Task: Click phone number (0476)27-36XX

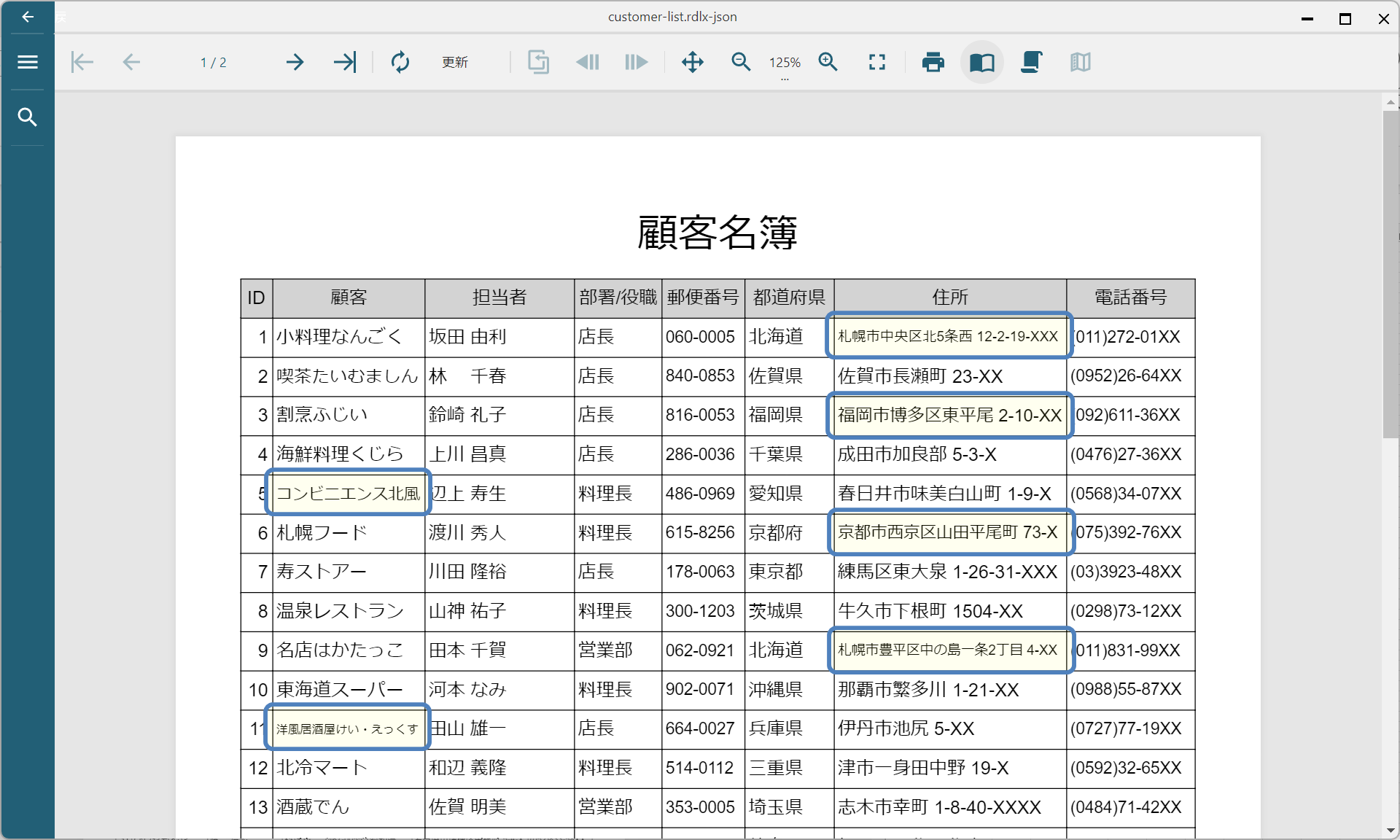Action: [1126, 454]
